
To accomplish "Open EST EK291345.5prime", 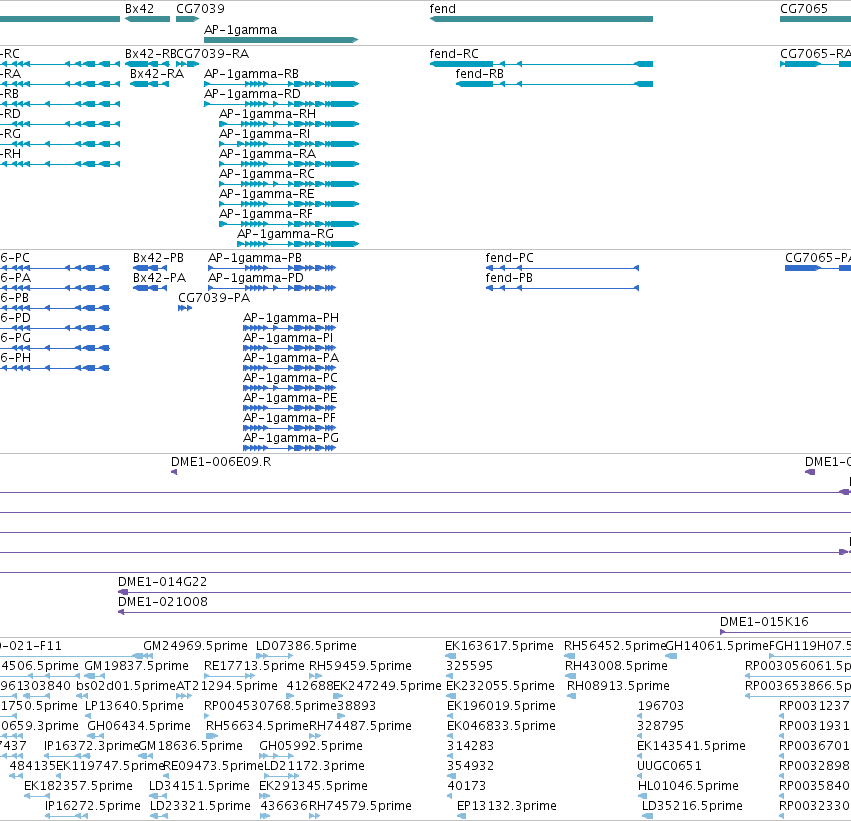I will click(313, 786).
